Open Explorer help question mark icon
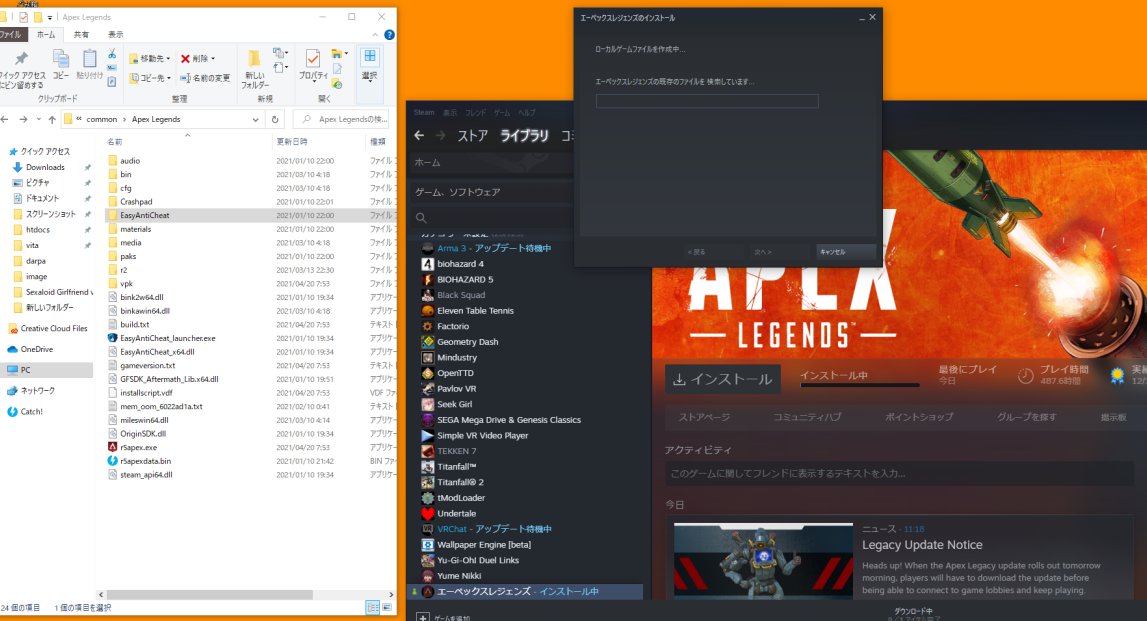Screen dimensions: 1147x621 [x=389, y=34]
